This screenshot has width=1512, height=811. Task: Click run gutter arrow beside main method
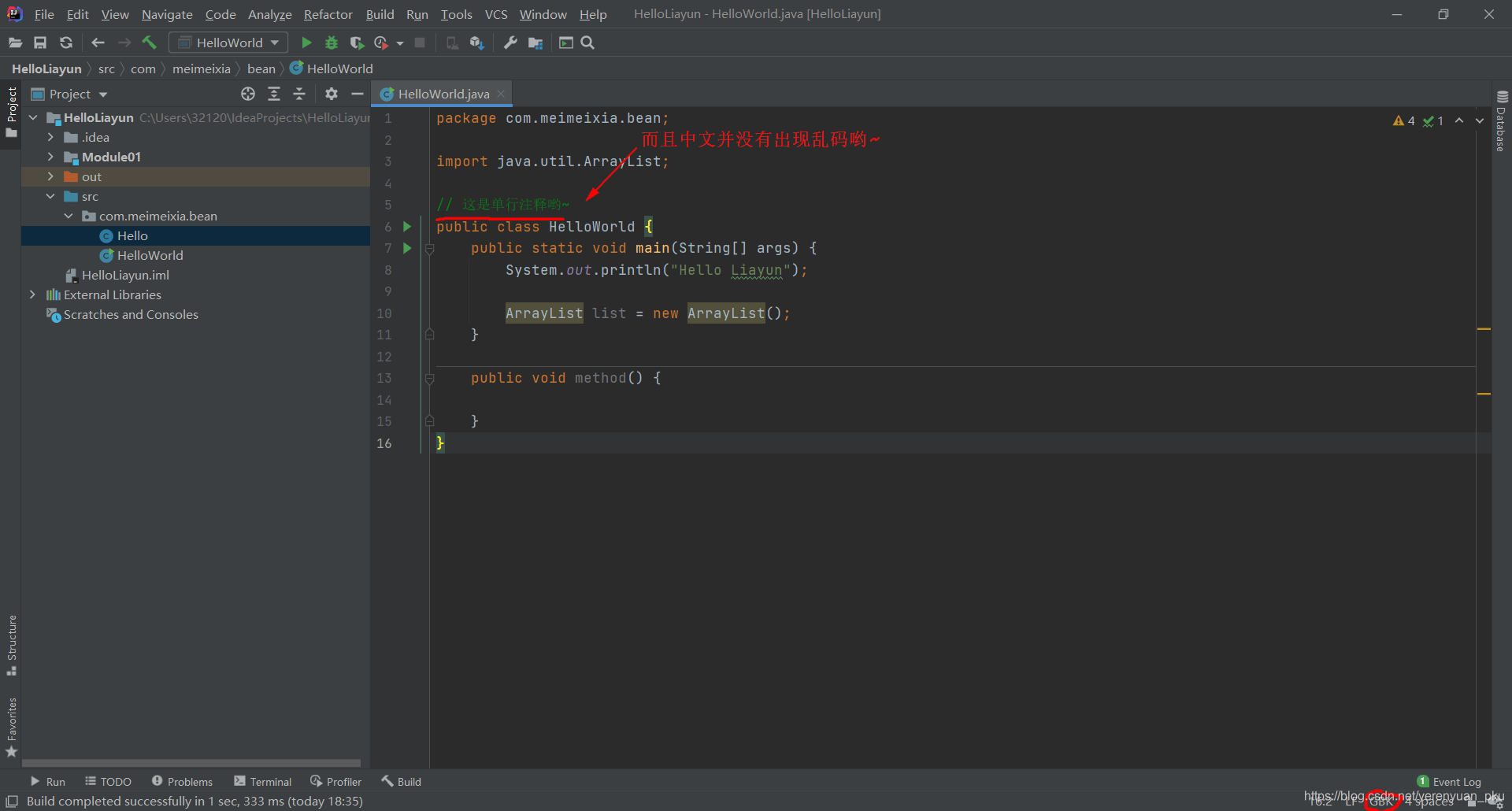(x=407, y=248)
